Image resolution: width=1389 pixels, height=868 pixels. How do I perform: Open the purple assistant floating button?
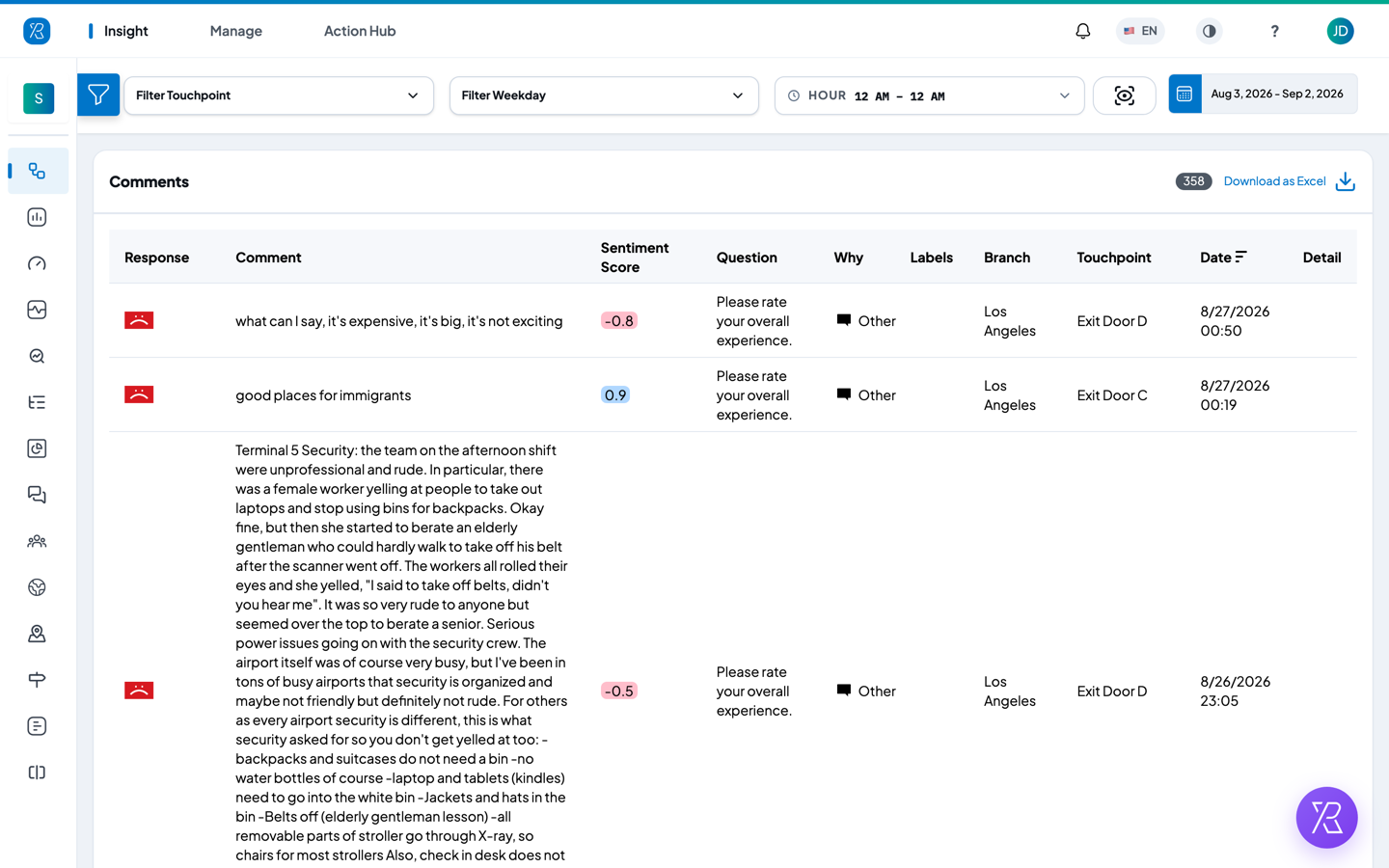coord(1326,818)
